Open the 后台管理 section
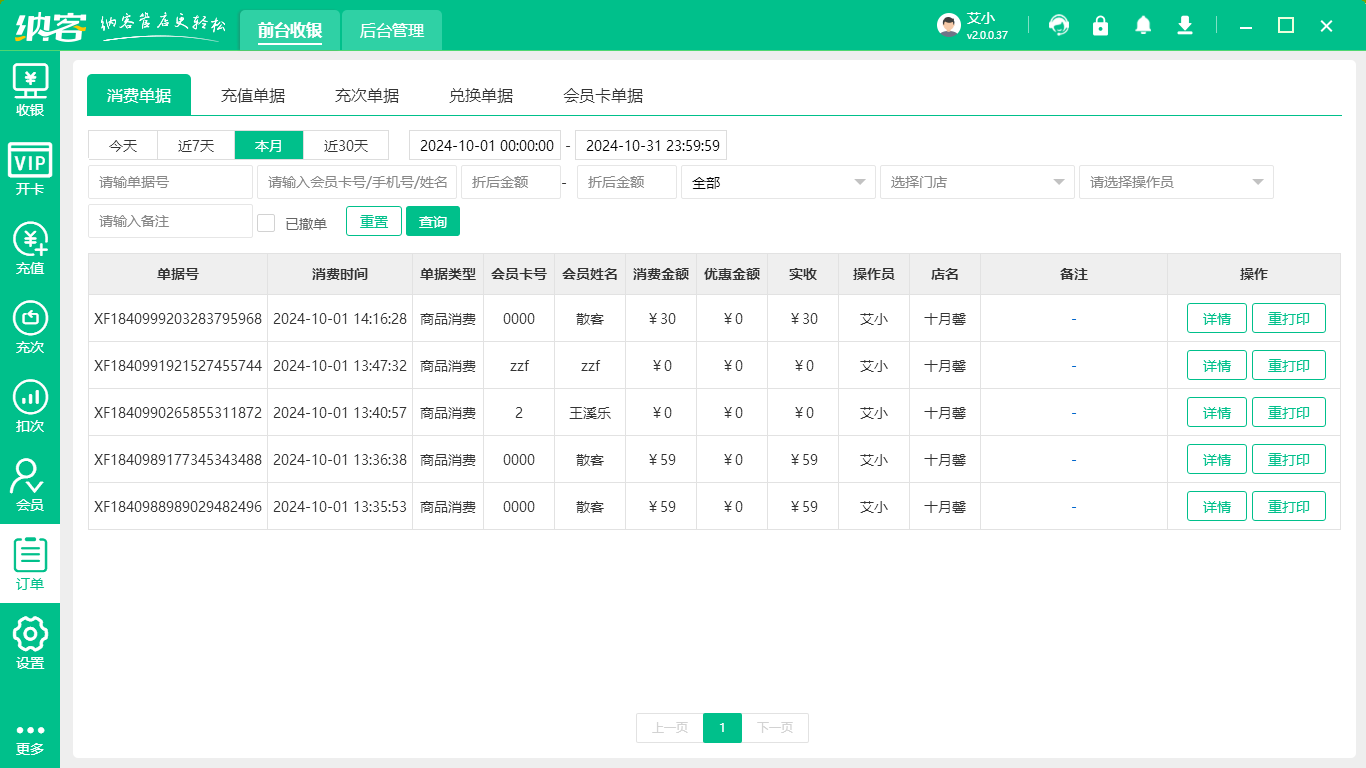This screenshot has height=768, width=1366. coord(391,30)
